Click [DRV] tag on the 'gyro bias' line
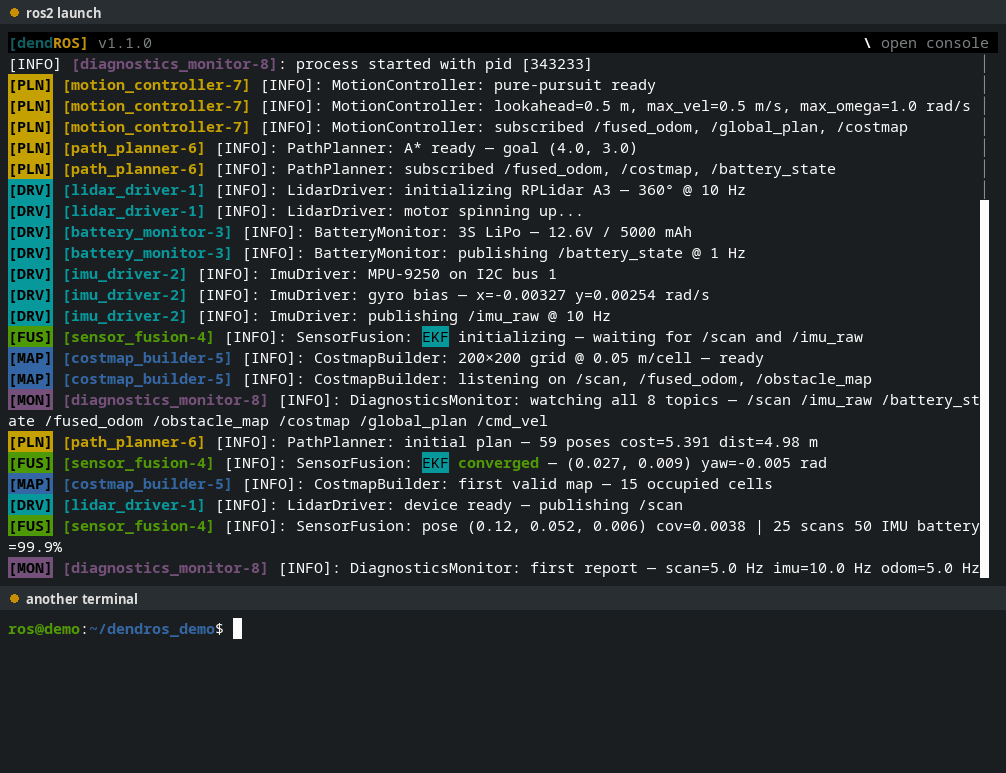This screenshot has width=1006, height=773. pos(30,295)
